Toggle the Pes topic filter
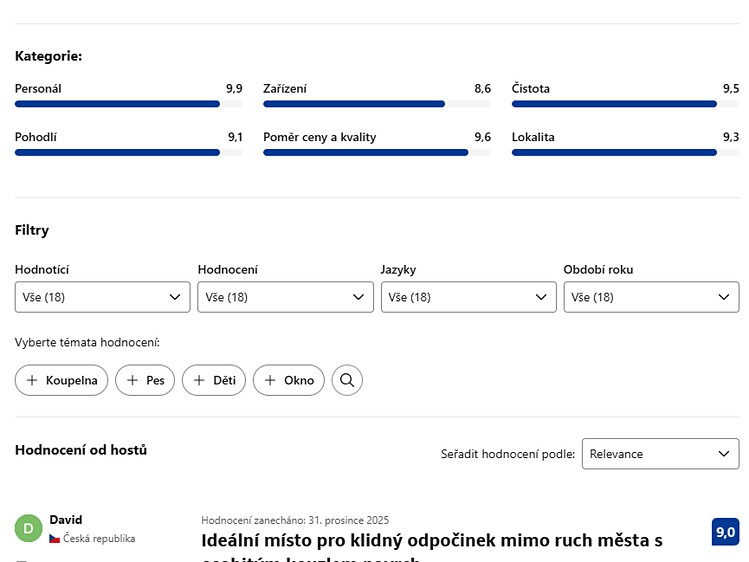This screenshot has width=749, height=562. coord(145,380)
